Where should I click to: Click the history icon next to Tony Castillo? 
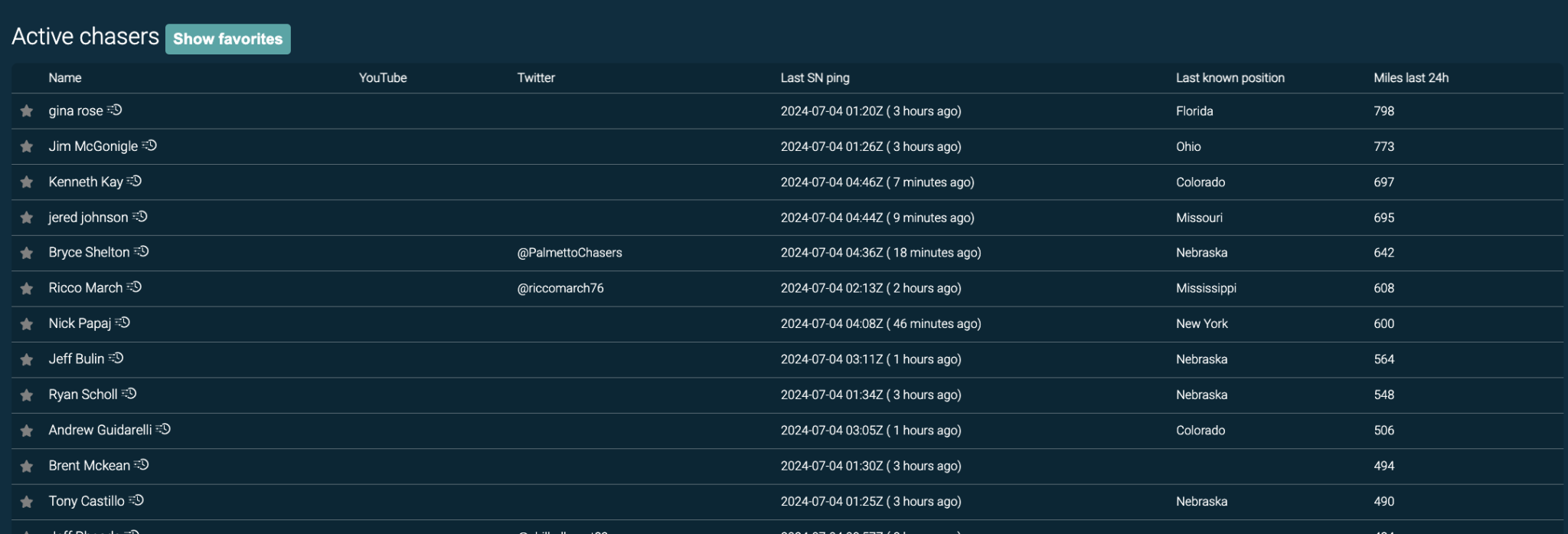(x=136, y=501)
